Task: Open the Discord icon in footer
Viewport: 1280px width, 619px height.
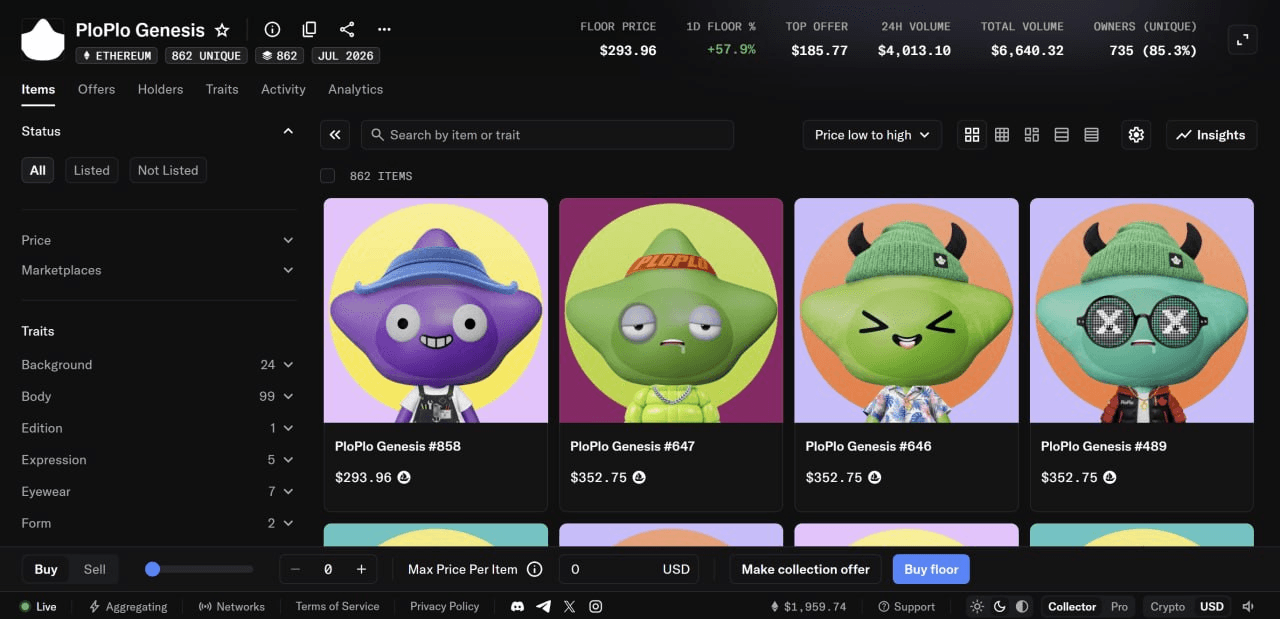Action: coord(517,606)
